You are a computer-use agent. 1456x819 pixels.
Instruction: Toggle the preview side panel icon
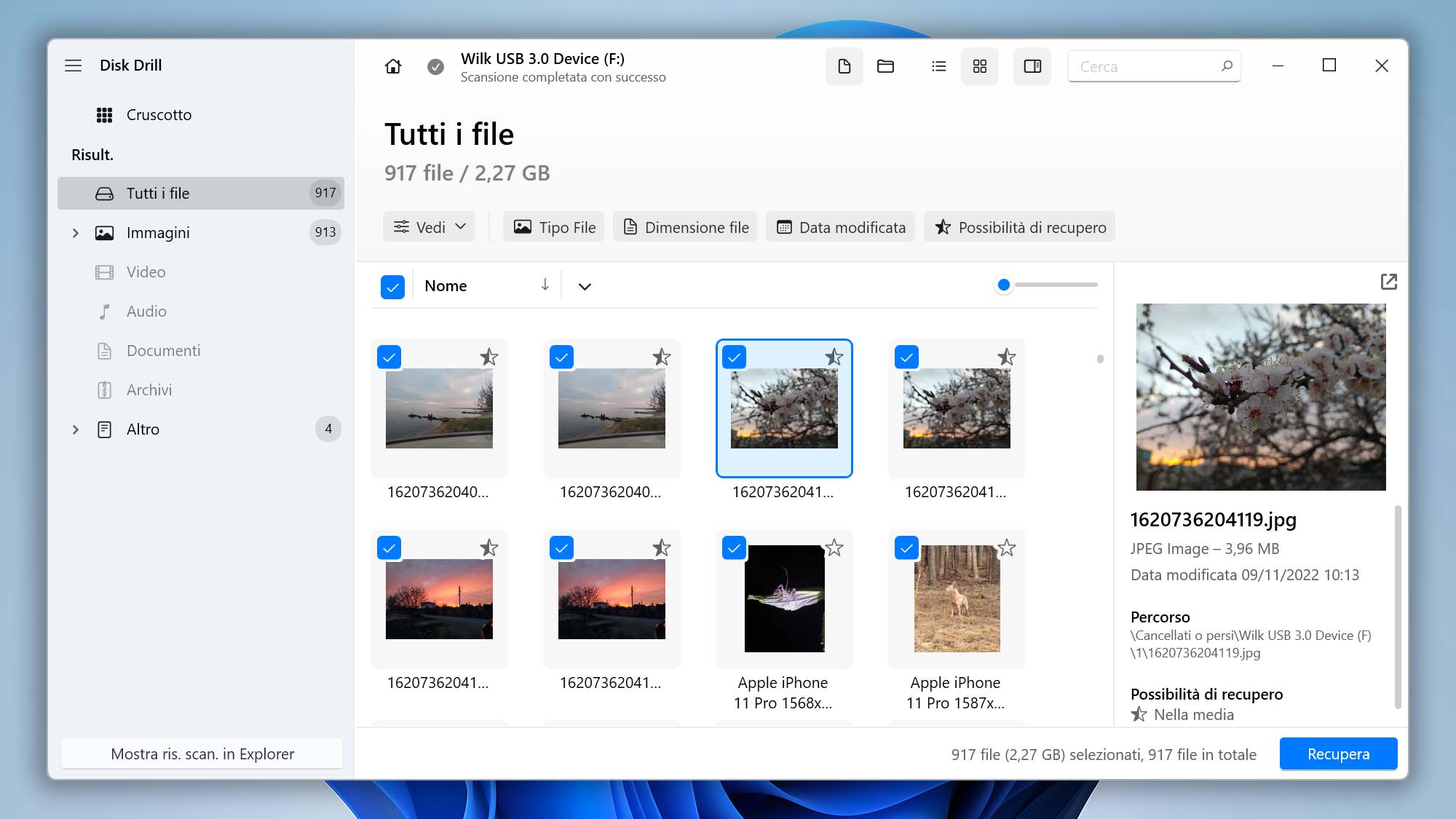pos(1032,66)
